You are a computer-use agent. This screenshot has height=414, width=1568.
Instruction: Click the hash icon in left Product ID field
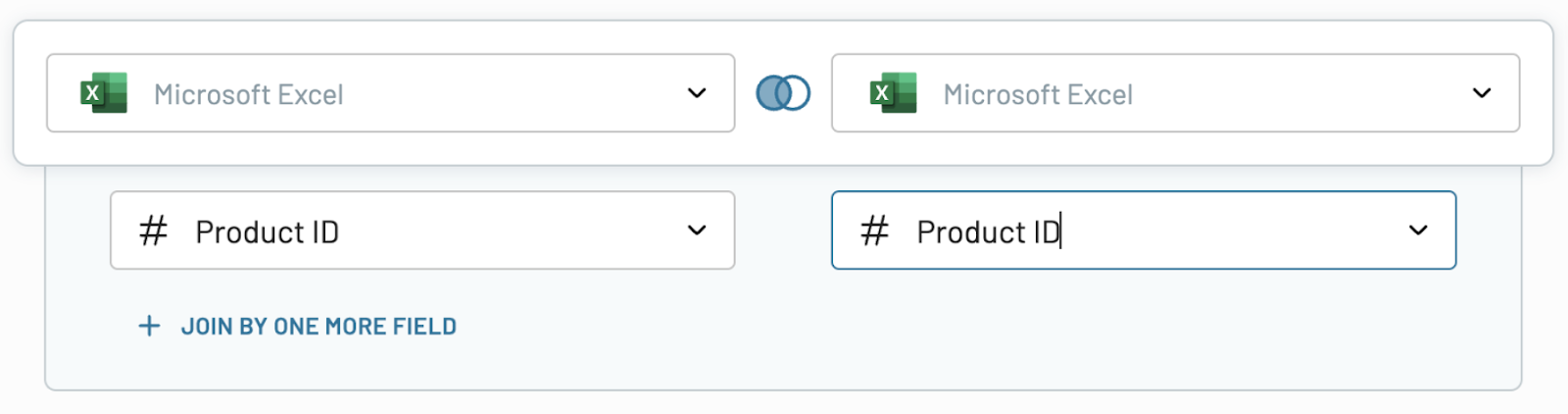click(x=153, y=232)
